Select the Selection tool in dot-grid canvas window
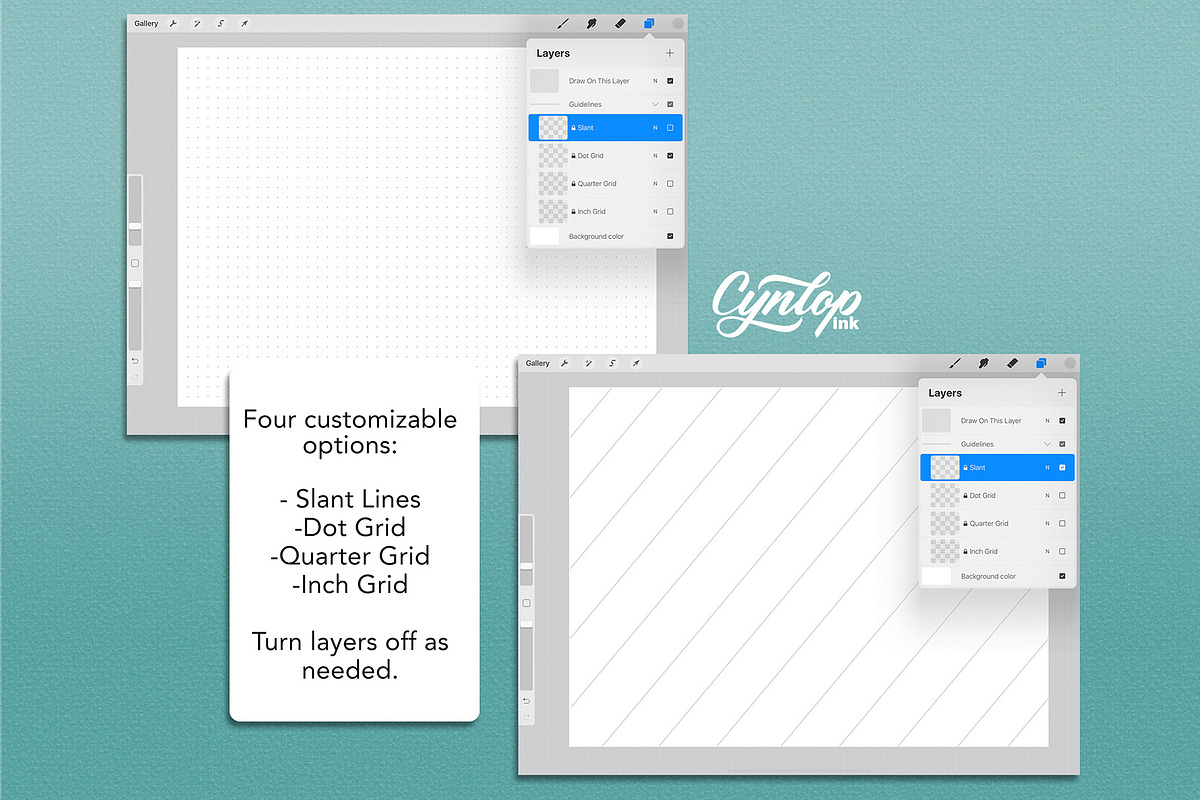1200x800 pixels. 220,23
